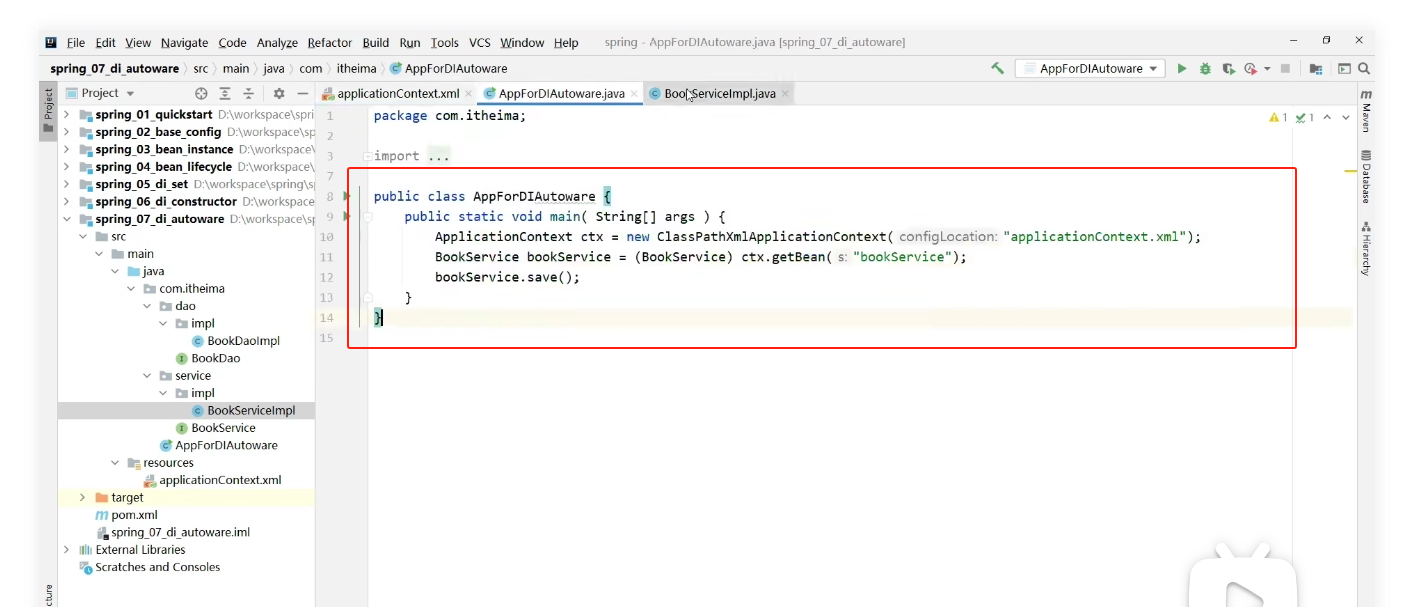Toggle the Project tool window stripe button

point(48,111)
